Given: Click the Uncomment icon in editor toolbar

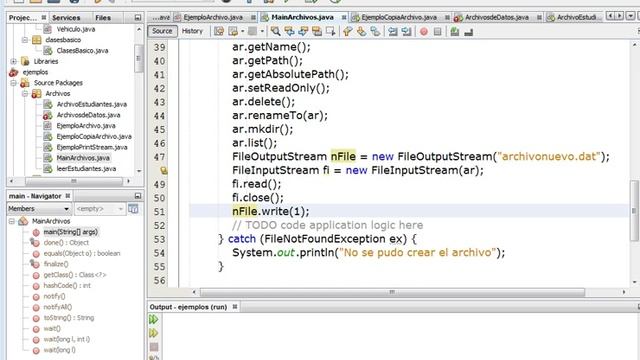Looking at the screenshot, I should click(469, 31).
